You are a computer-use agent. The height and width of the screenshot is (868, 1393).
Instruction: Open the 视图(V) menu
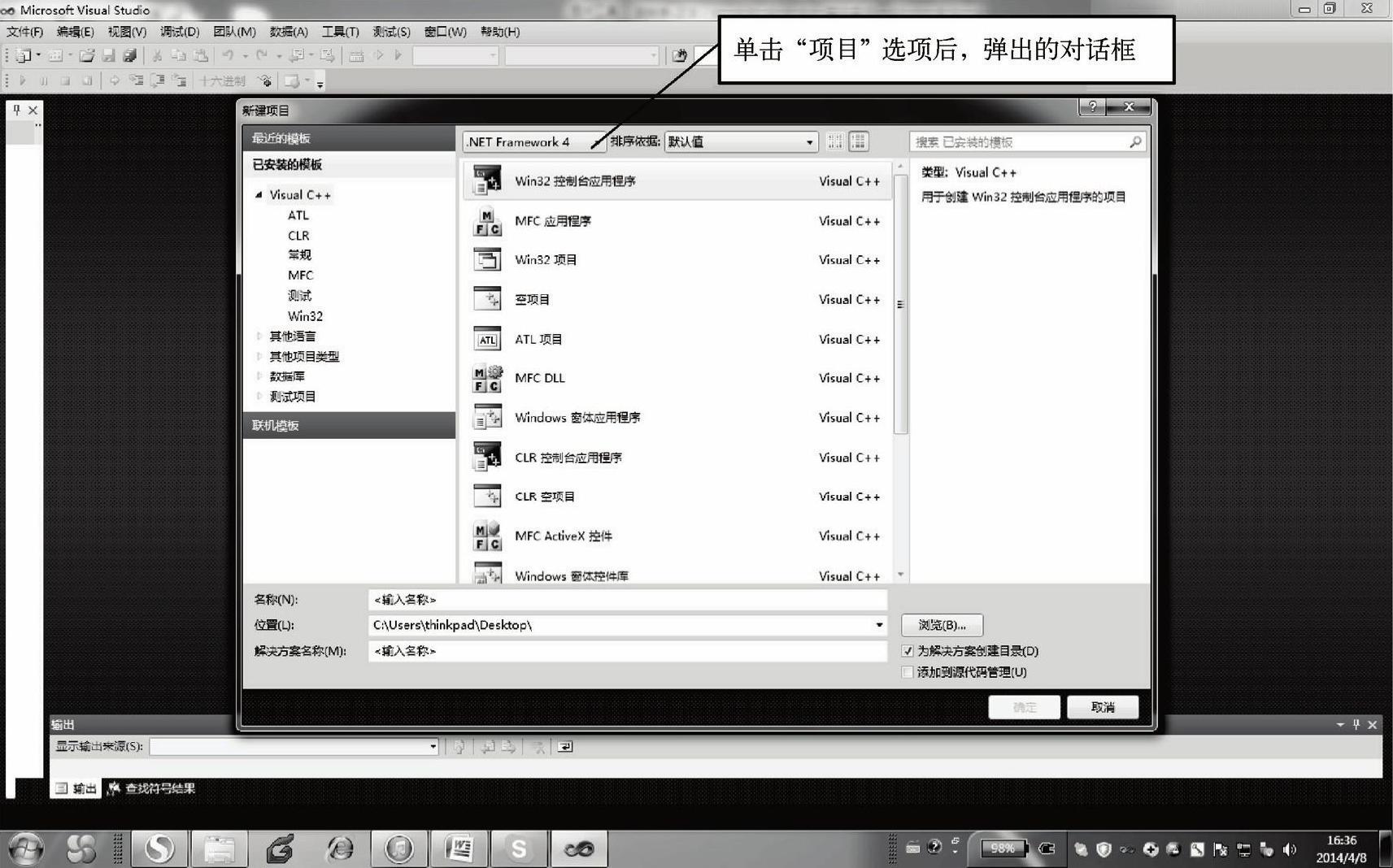tap(128, 32)
